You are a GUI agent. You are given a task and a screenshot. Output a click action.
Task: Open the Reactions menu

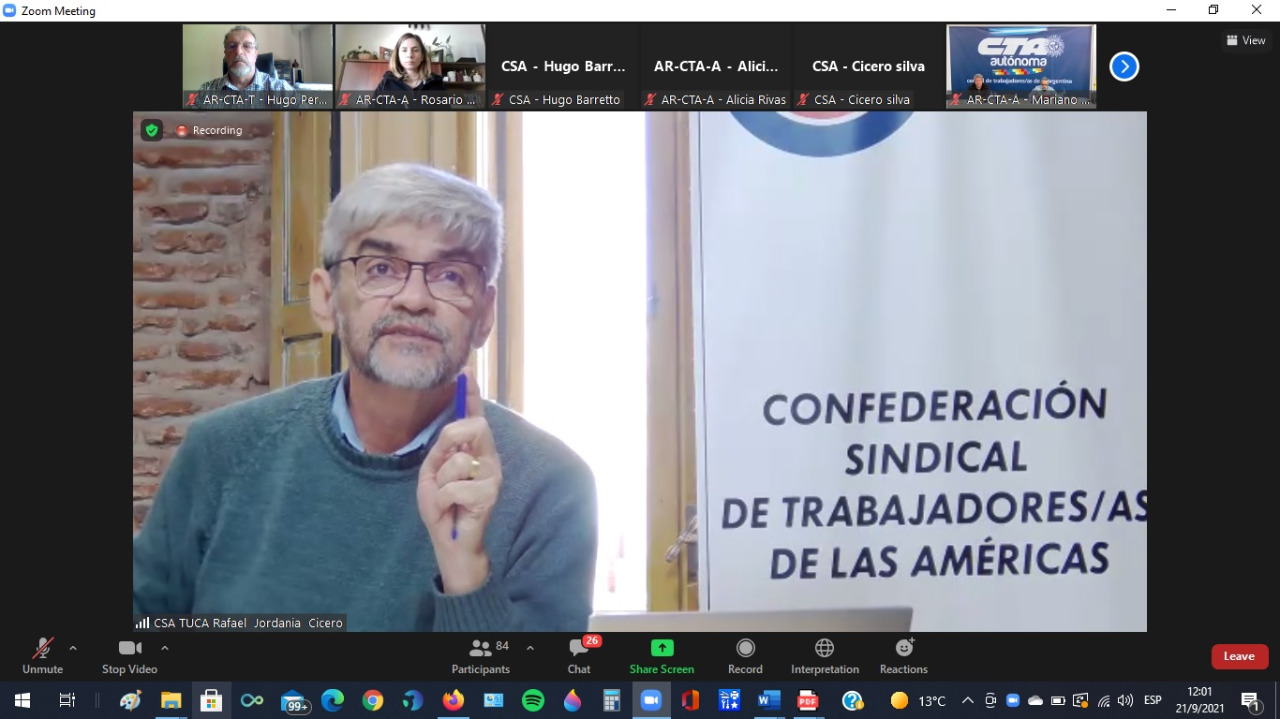pyautogui.click(x=904, y=656)
